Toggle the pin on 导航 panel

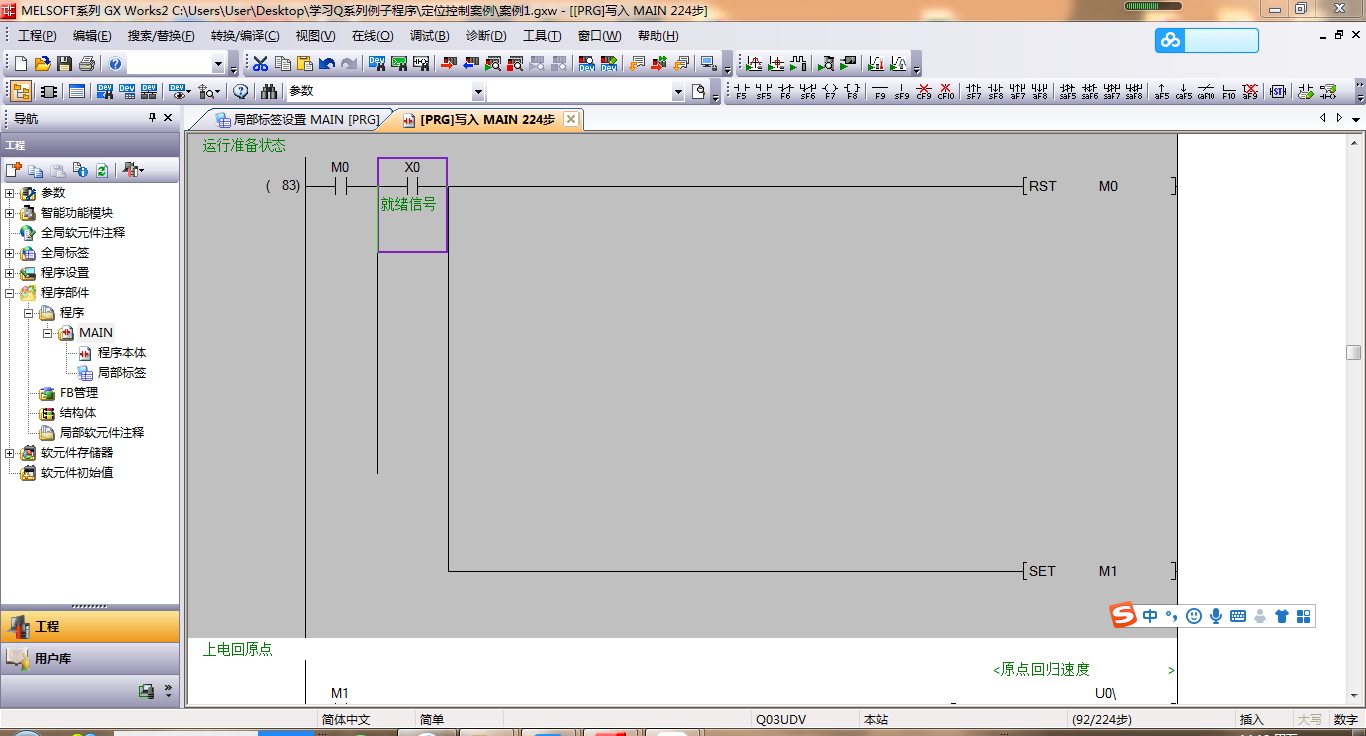click(x=153, y=118)
